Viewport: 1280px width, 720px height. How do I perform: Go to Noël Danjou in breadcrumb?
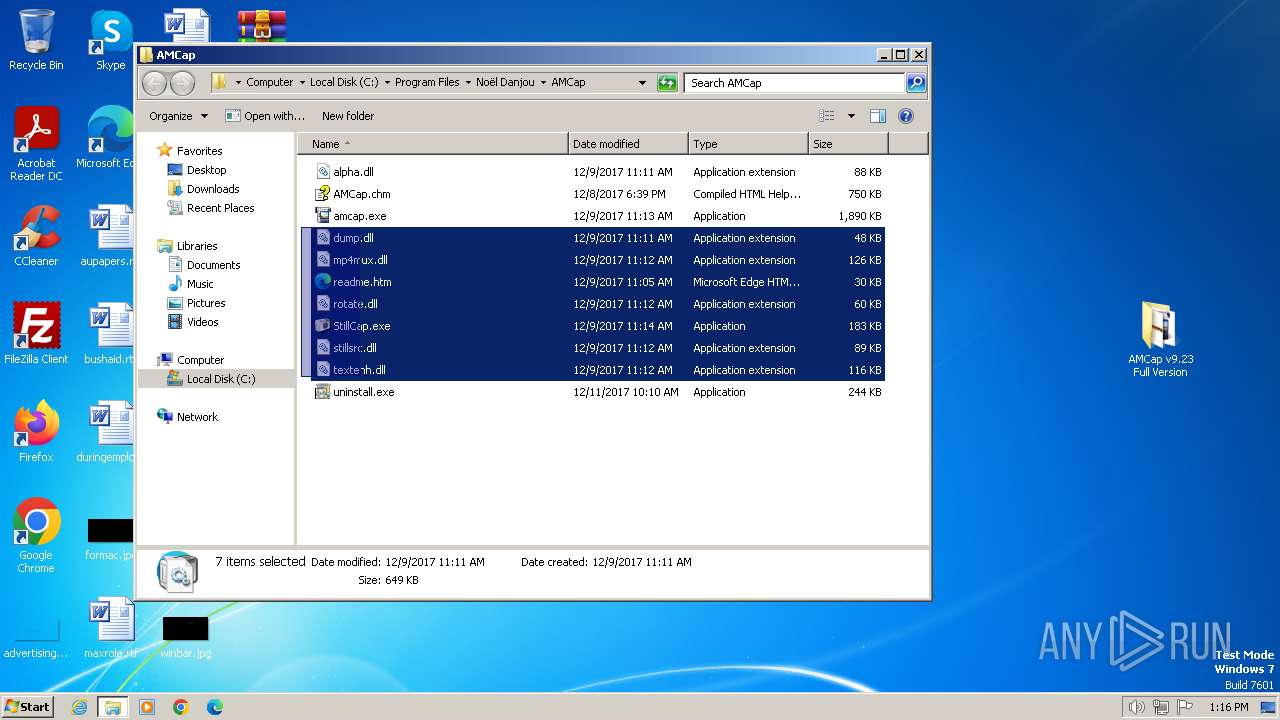(505, 83)
